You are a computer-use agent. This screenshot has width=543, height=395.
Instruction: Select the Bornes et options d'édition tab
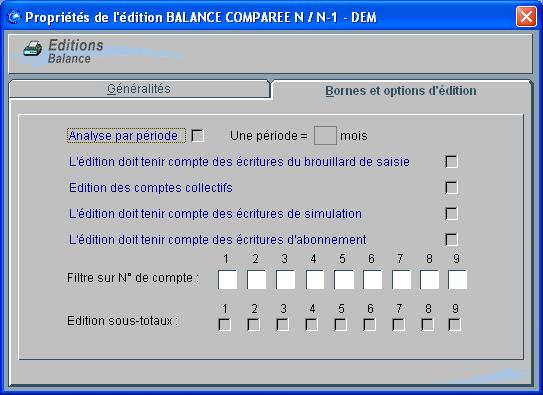(401, 91)
